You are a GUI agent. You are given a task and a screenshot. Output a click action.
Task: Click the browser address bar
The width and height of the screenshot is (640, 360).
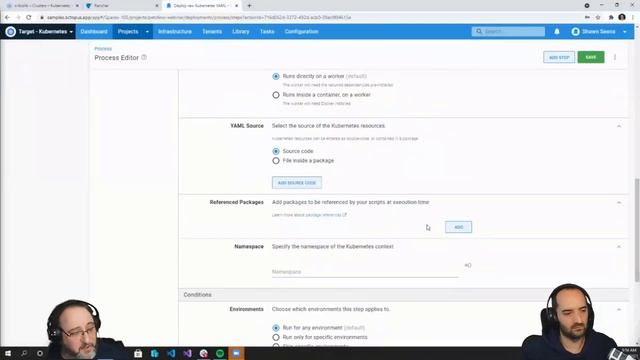[310, 18]
